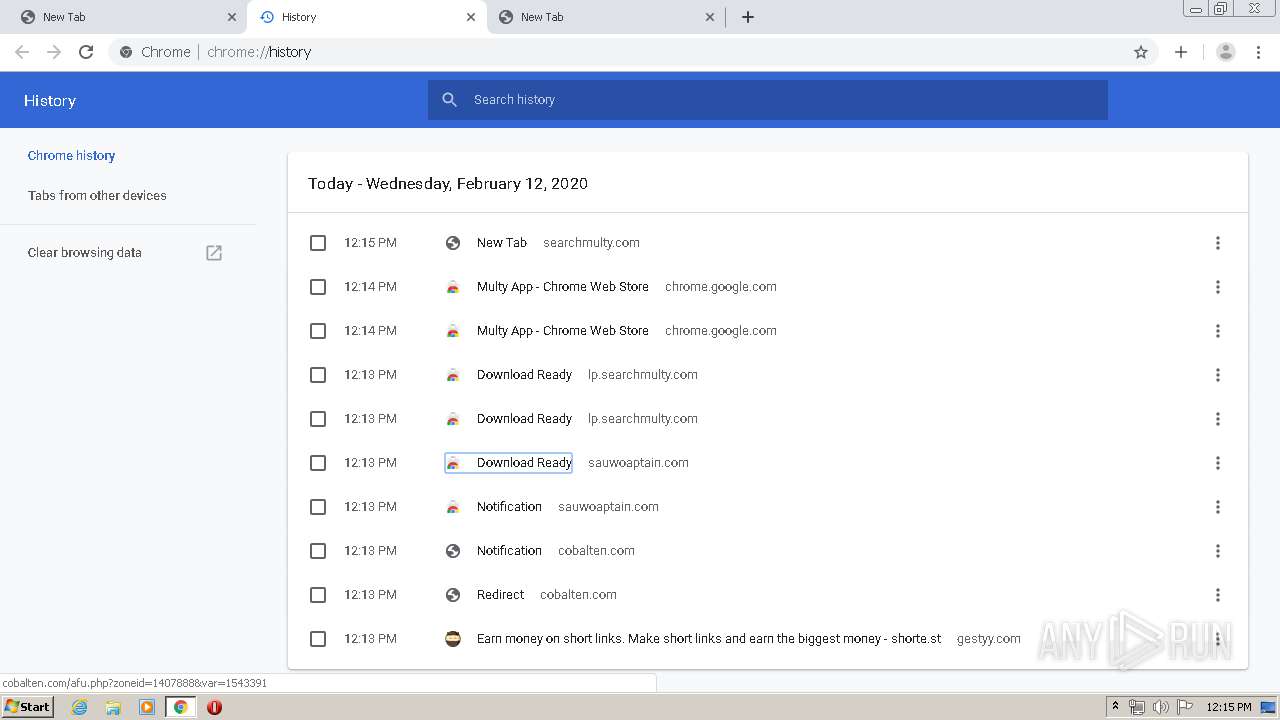The image size is (1280, 720).
Task: Click the volume icon in system tray
Action: (1160, 707)
